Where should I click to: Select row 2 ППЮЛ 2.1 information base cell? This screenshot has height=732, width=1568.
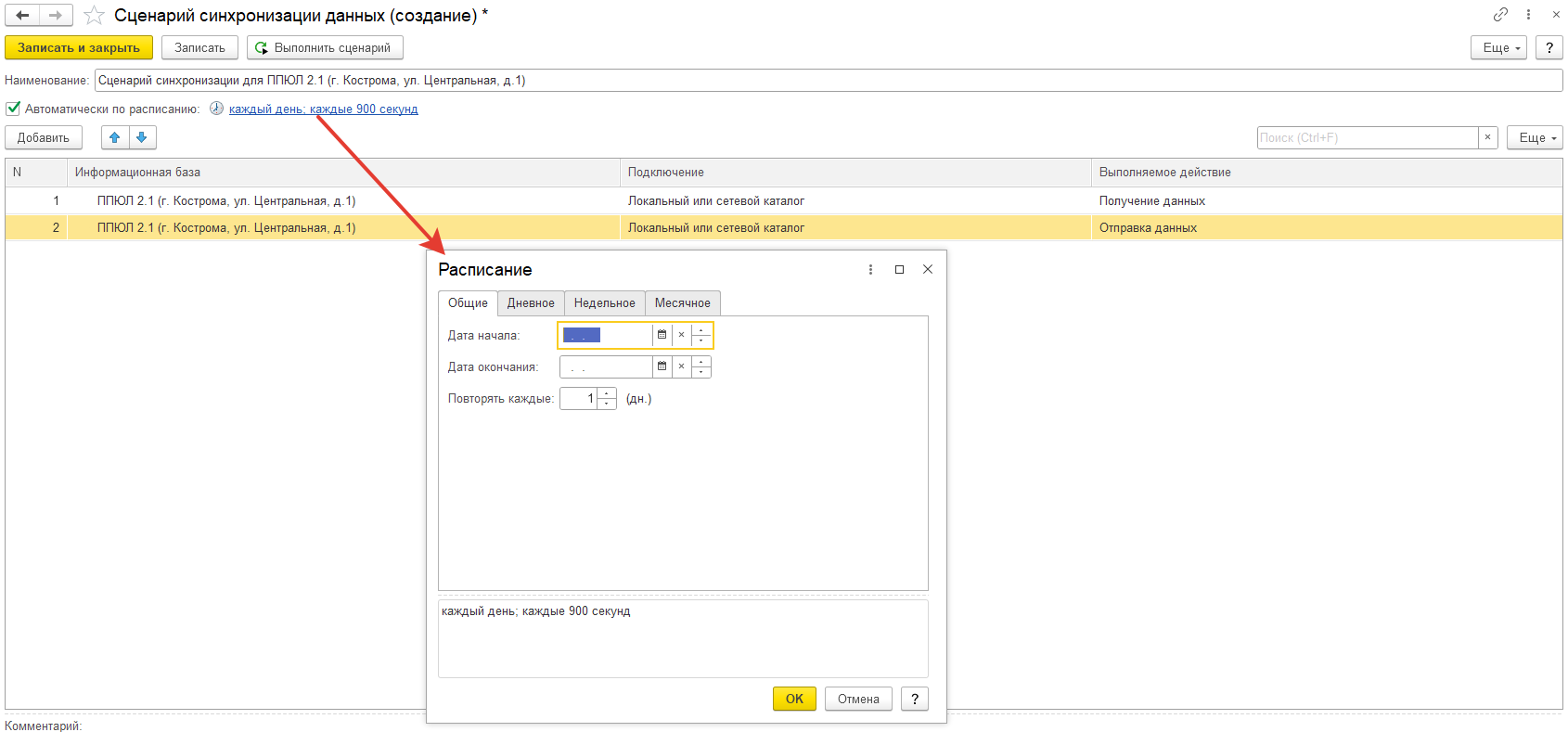tap(343, 227)
